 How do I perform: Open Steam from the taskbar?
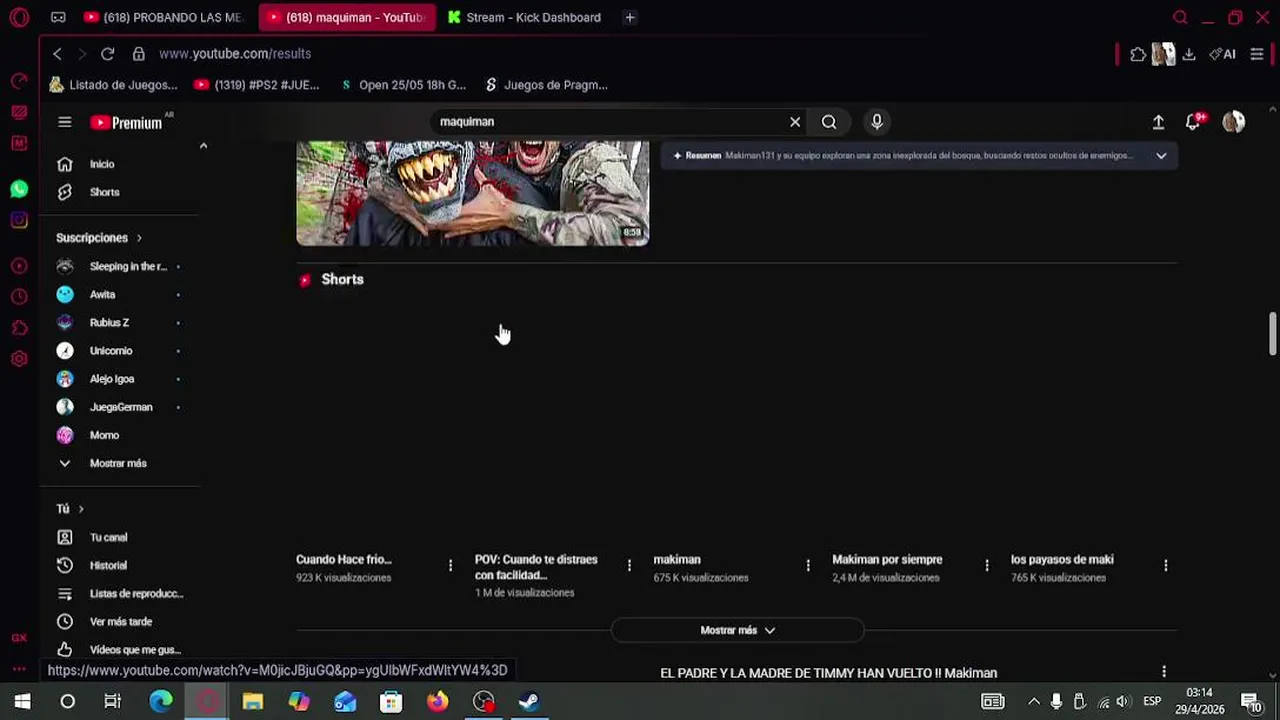(529, 701)
